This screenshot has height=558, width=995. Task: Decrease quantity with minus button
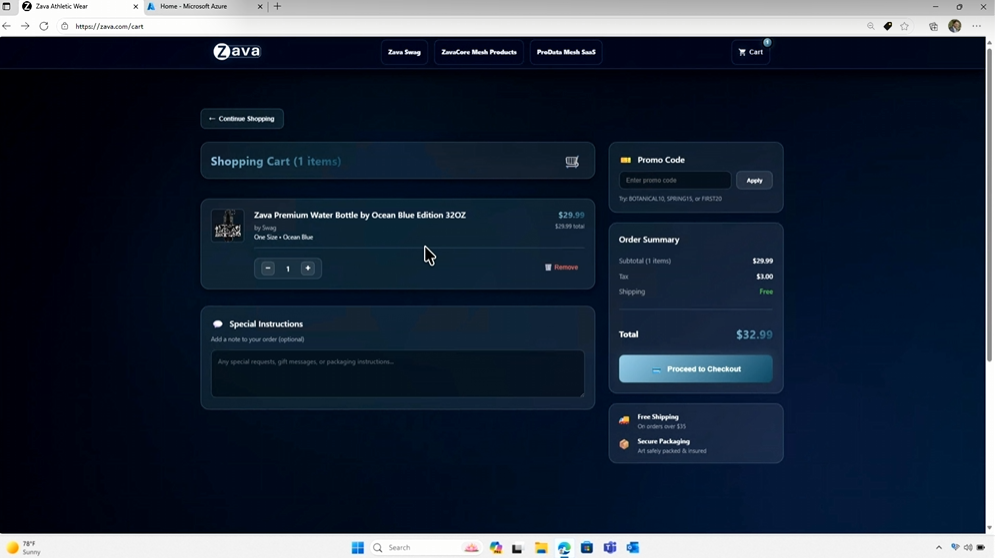(x=268, y=268)
